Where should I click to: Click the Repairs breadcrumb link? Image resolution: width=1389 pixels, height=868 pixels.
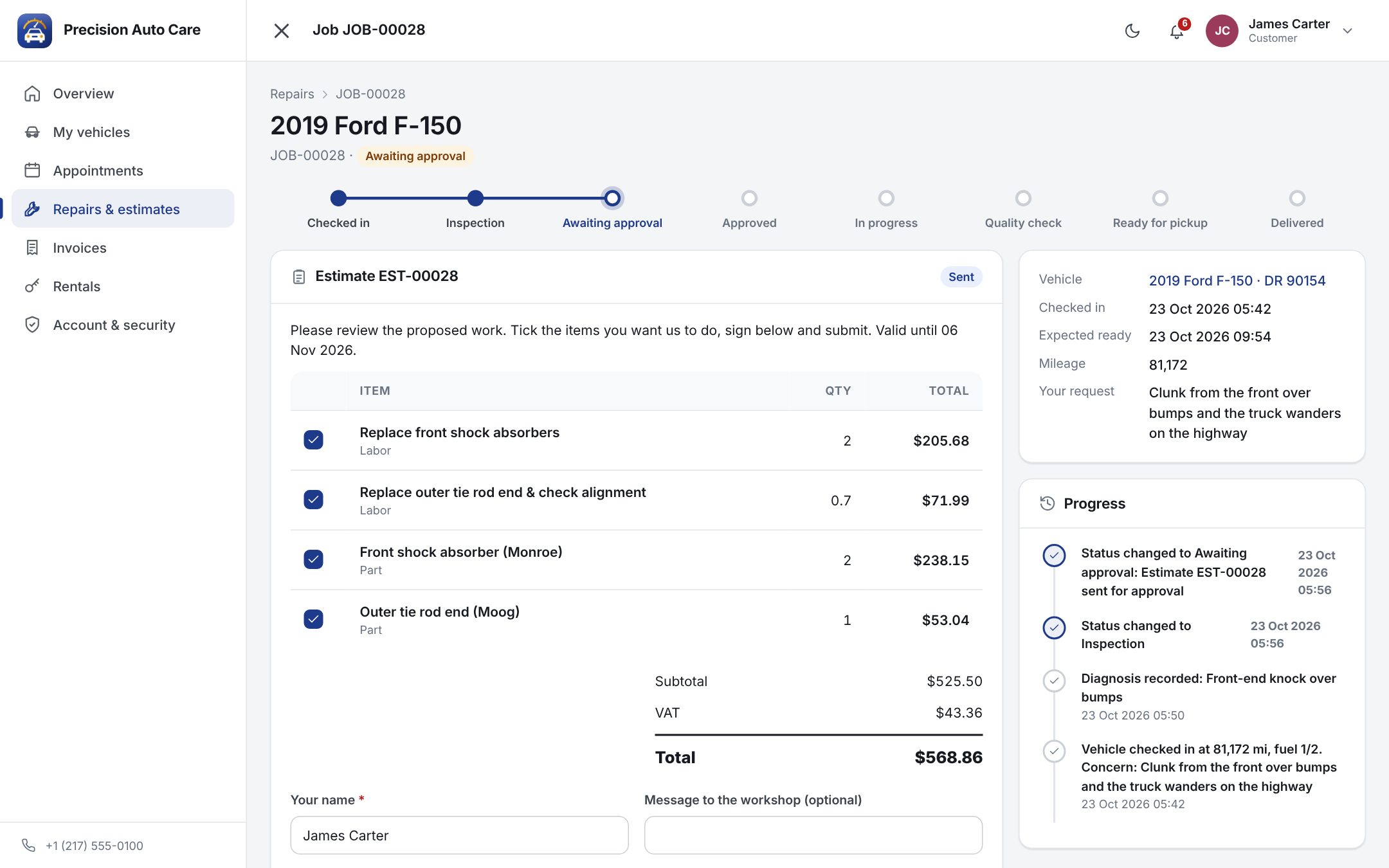coord(292,94)
